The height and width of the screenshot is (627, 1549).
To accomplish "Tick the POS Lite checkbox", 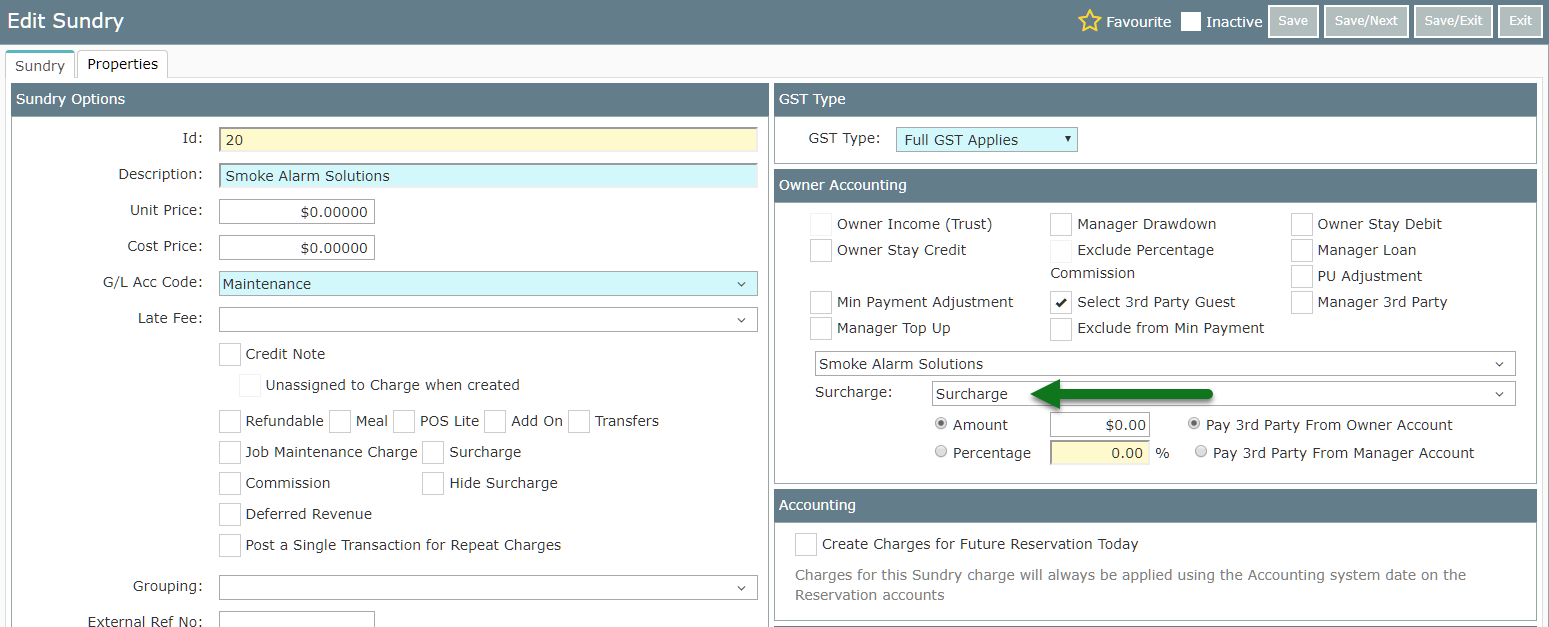I will click(404, 421).
